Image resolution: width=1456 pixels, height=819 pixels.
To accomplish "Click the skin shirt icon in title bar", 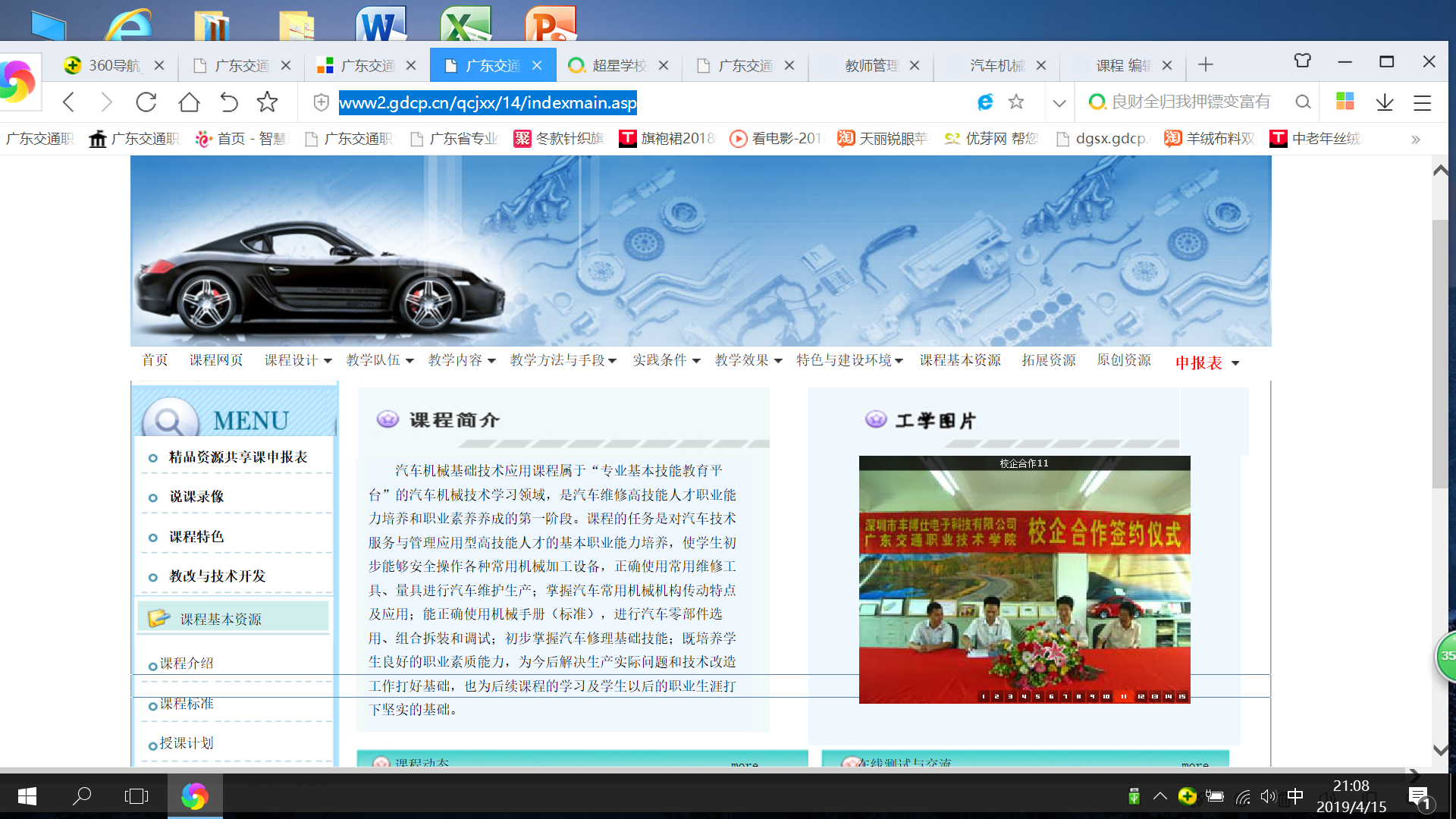I will pyautogui.click(x=1302, y=61).
